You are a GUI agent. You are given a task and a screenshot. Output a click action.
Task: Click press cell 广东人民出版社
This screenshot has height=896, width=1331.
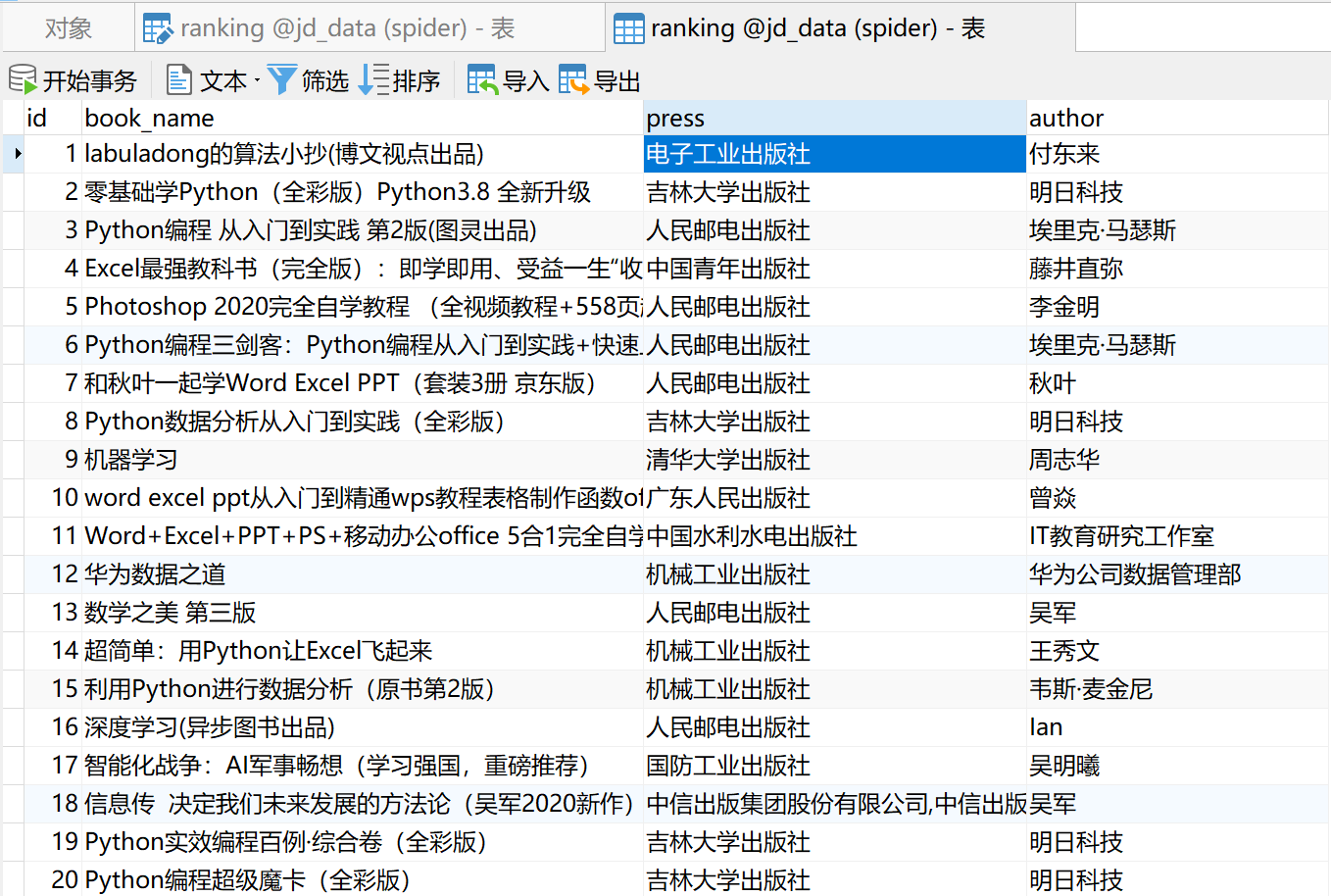[835, 498]
